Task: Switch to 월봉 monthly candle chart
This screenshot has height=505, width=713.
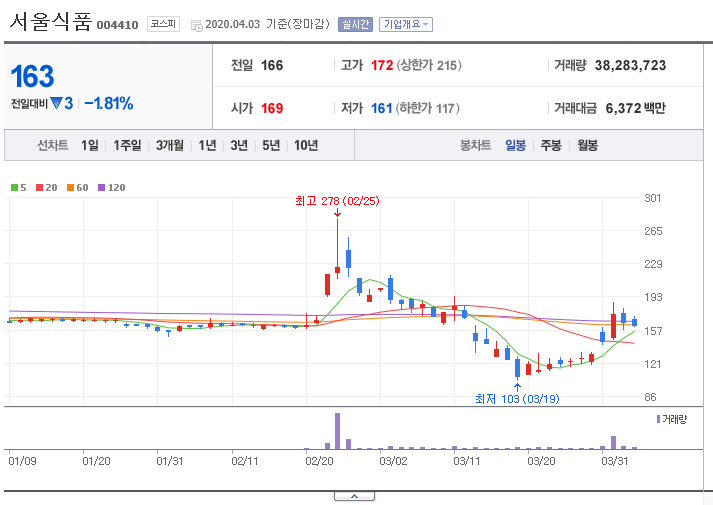Action: point(587,145)
